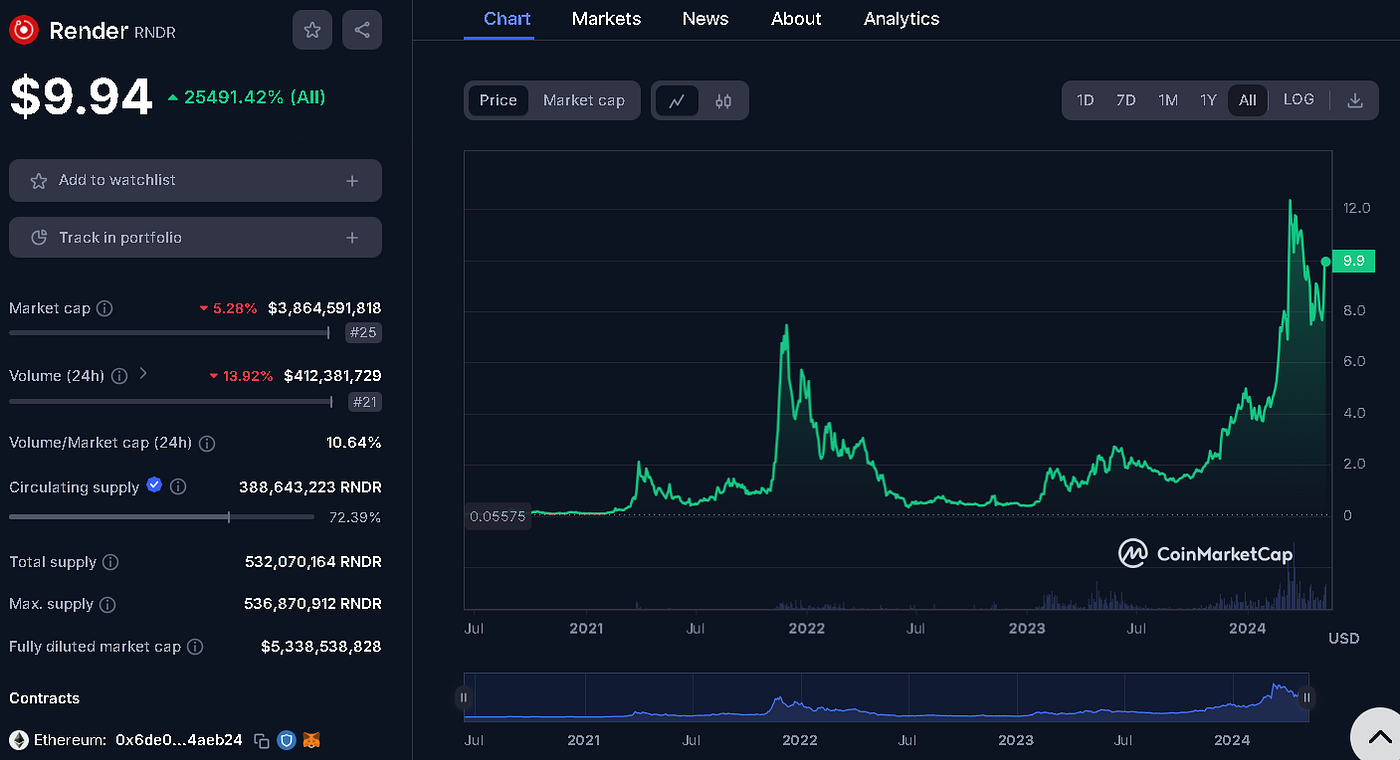Click volume value $412,381,729
Viewport: 1400px width, 760px height.
(x=332, y=376)
